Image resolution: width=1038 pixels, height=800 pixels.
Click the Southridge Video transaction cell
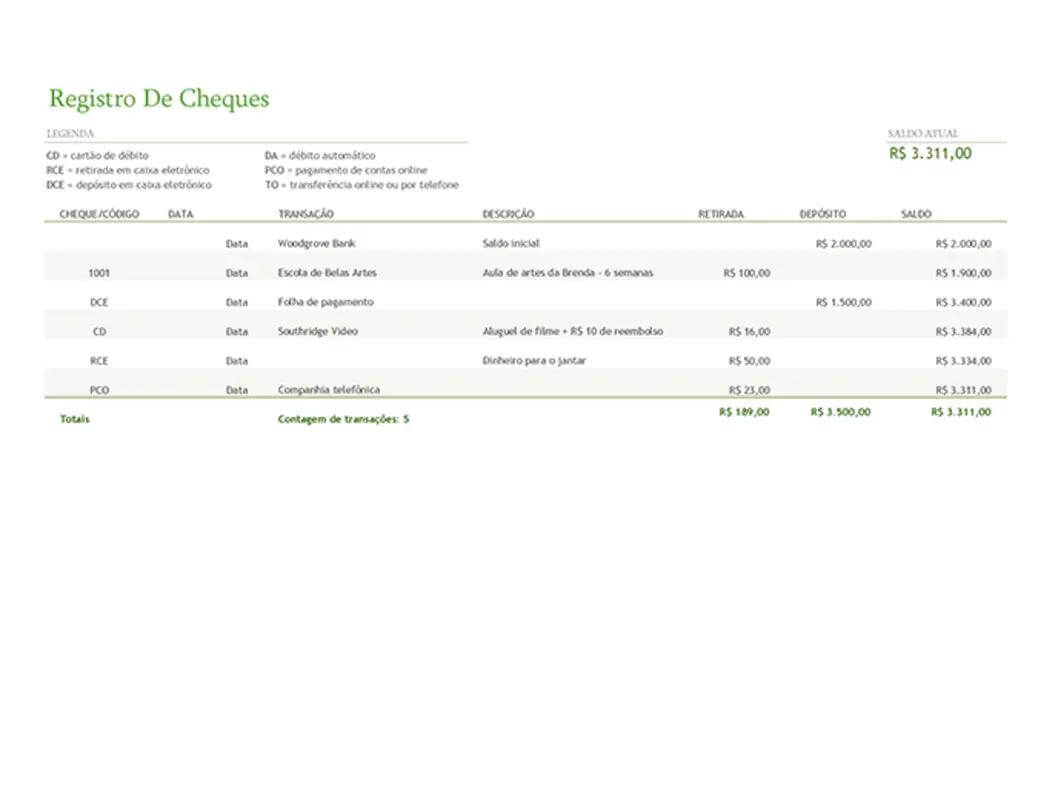click(318, 330)
